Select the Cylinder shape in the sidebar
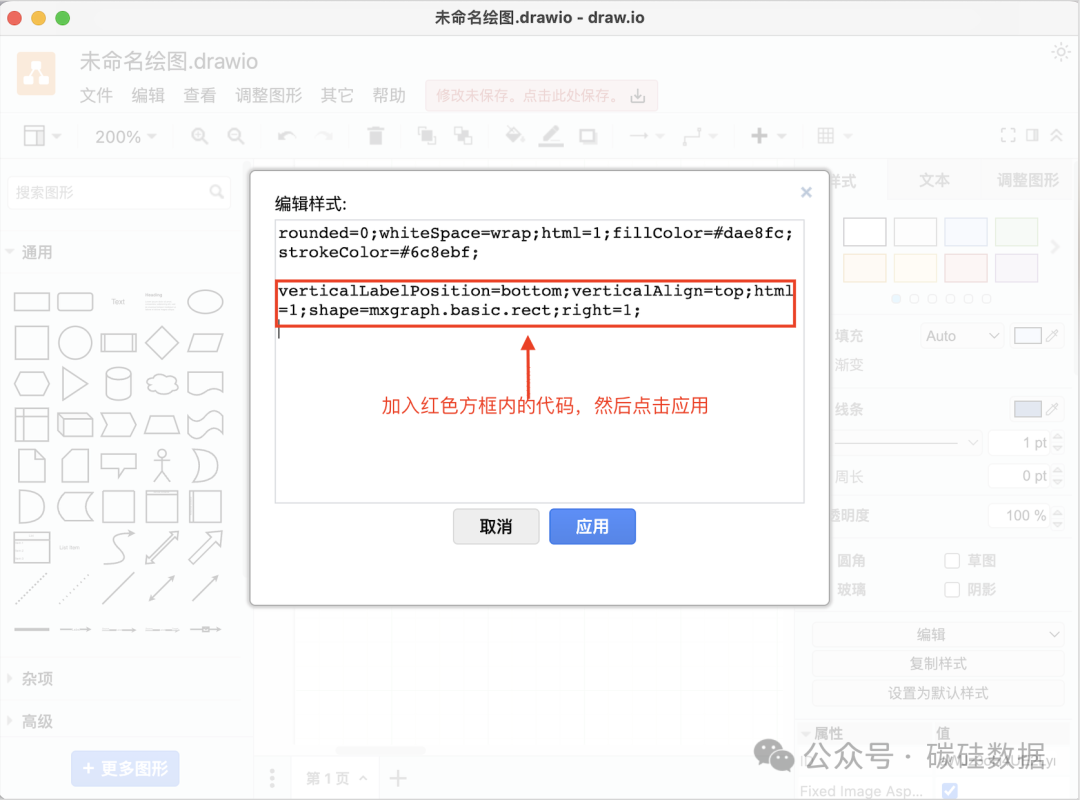1080x800 pixels. [118, 383]
